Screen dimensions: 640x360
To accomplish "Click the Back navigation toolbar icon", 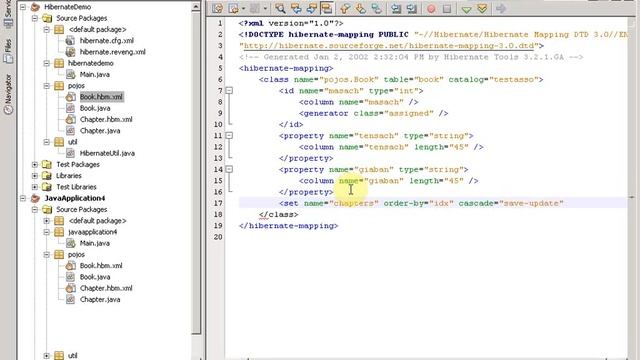I will [234, 9].
